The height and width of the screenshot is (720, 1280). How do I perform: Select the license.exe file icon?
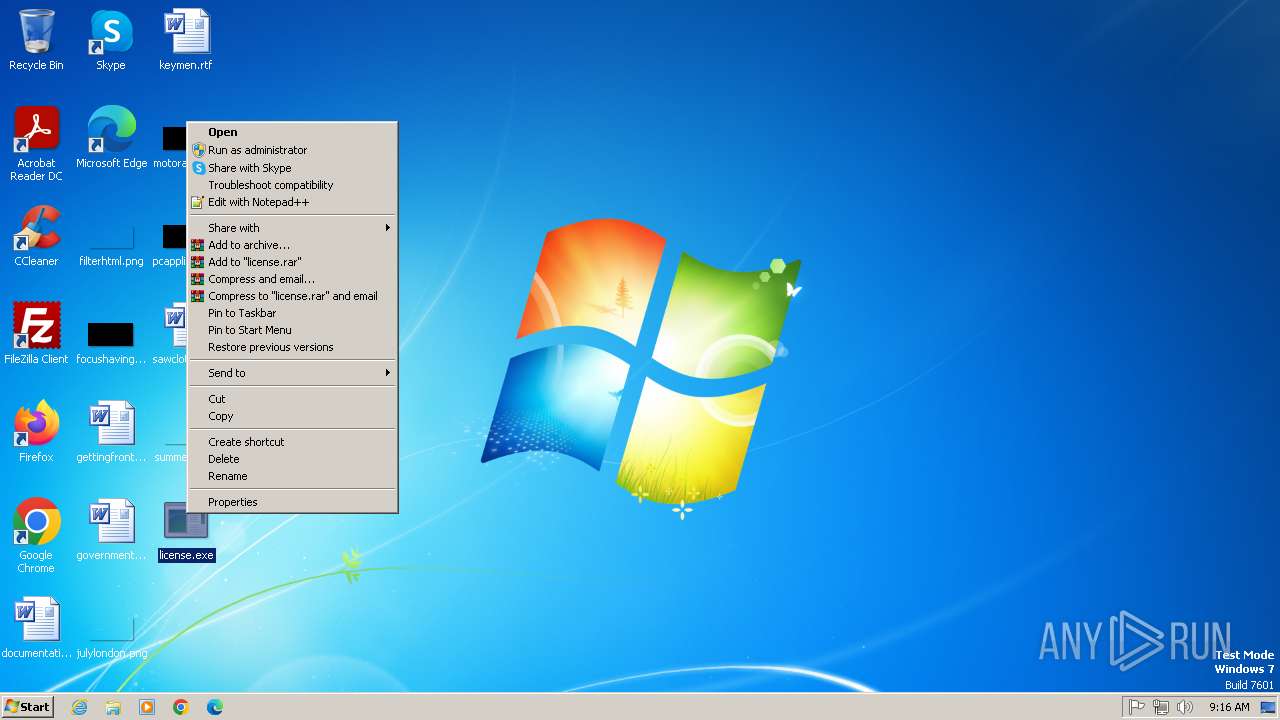click(x=186, y=530)
